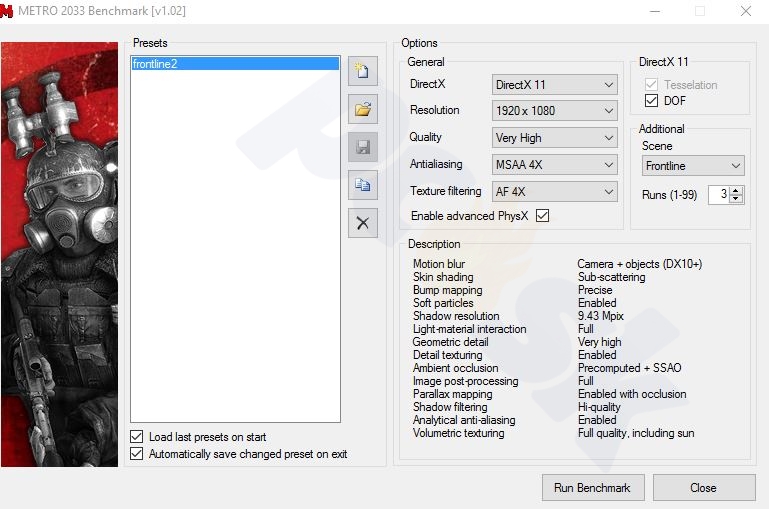Viewport: 769px width, 509px height.
Task: Click the '9.43 Mpix' shadow resolution value
Action: [601, 316]
